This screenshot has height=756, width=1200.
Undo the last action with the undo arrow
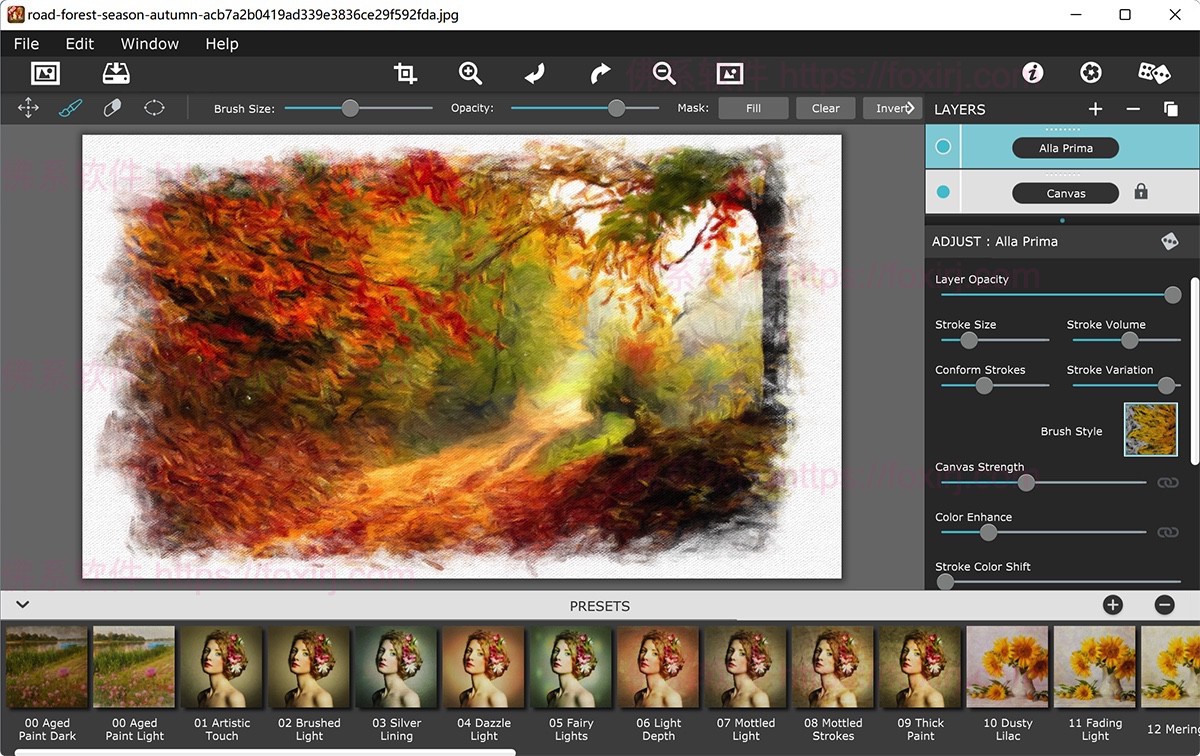[533, 72]
